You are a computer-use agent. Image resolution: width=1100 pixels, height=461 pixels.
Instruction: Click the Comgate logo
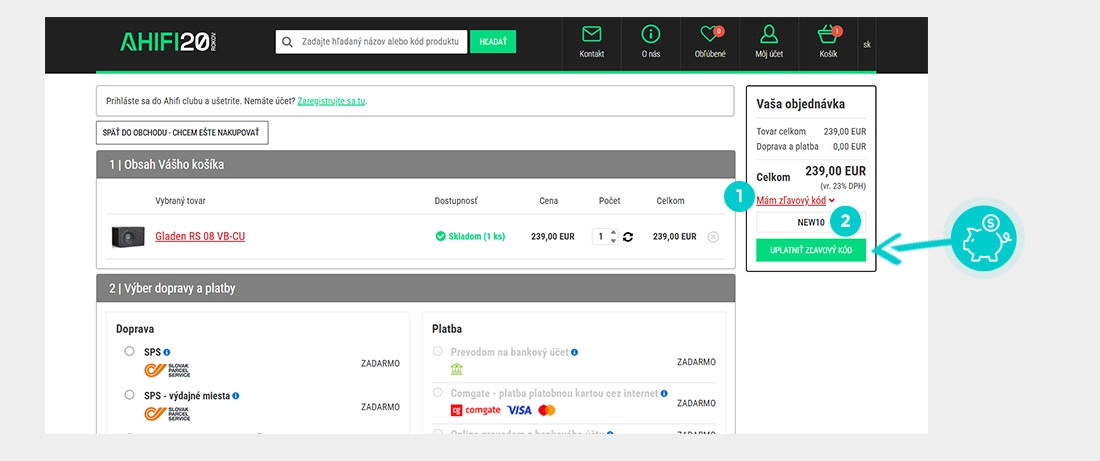pyautogui.click(x=475, y=410)
